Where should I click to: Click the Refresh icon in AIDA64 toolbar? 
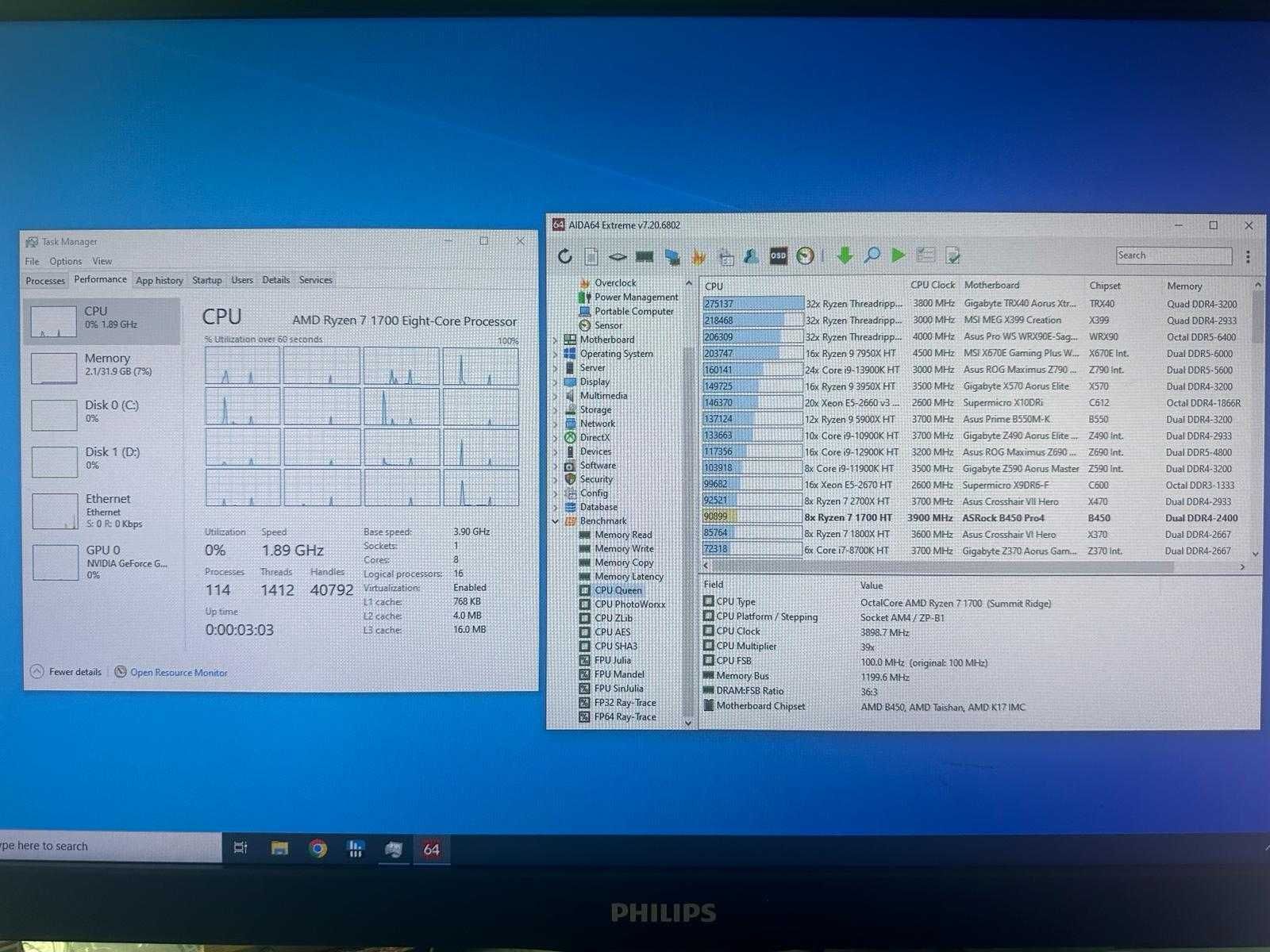564,255
